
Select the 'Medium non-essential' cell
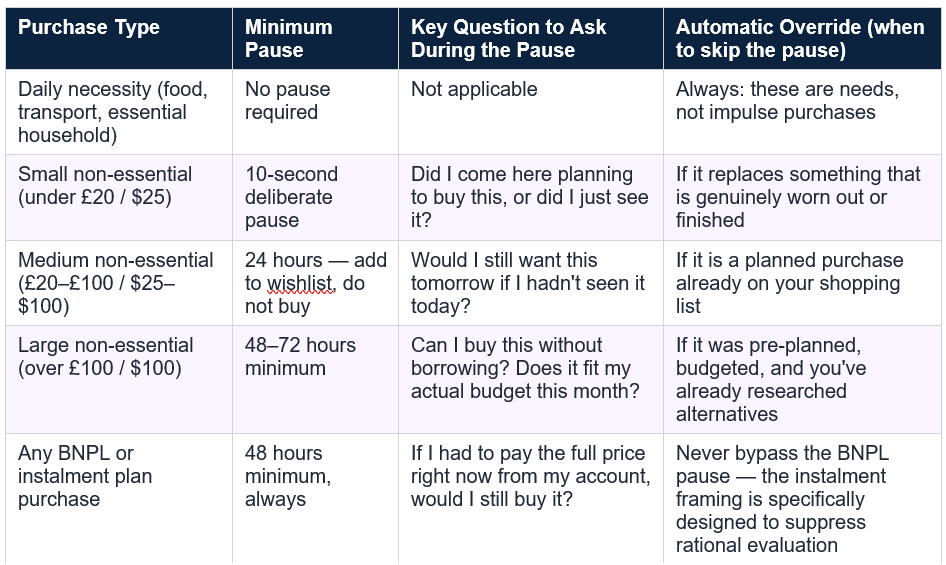(x=119, y=283)
